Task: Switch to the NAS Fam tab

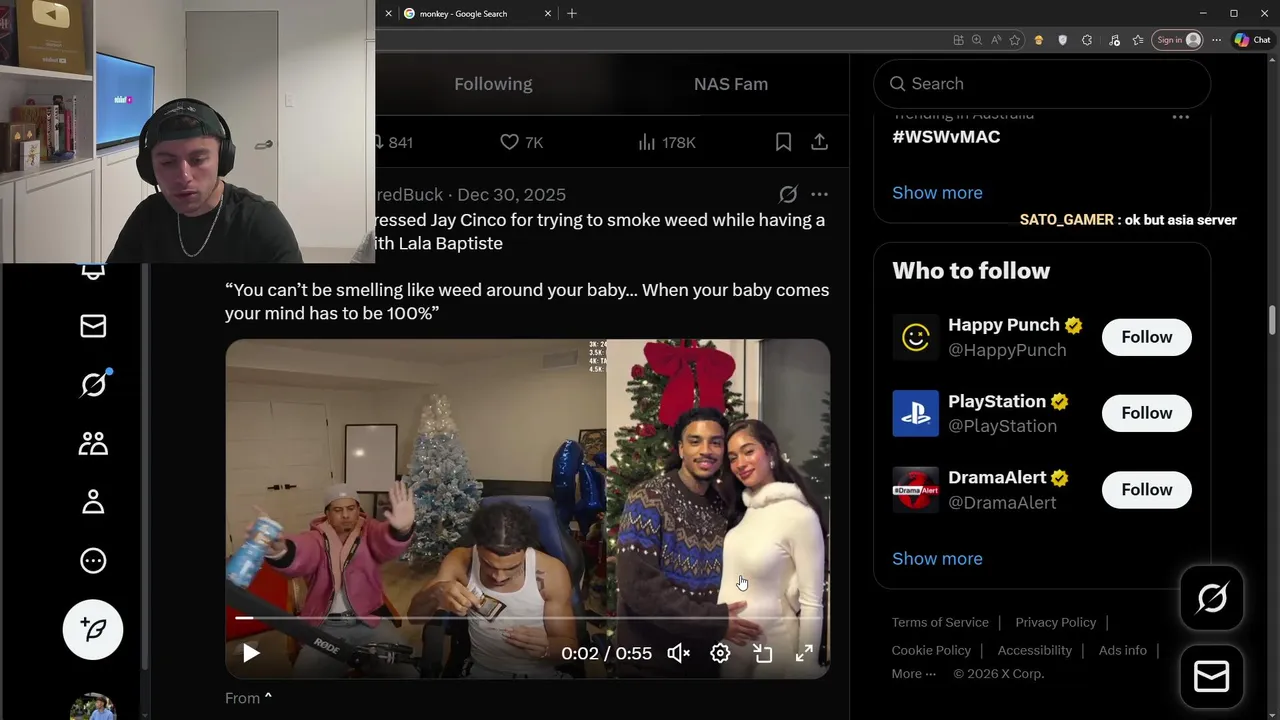Action: 731,84
